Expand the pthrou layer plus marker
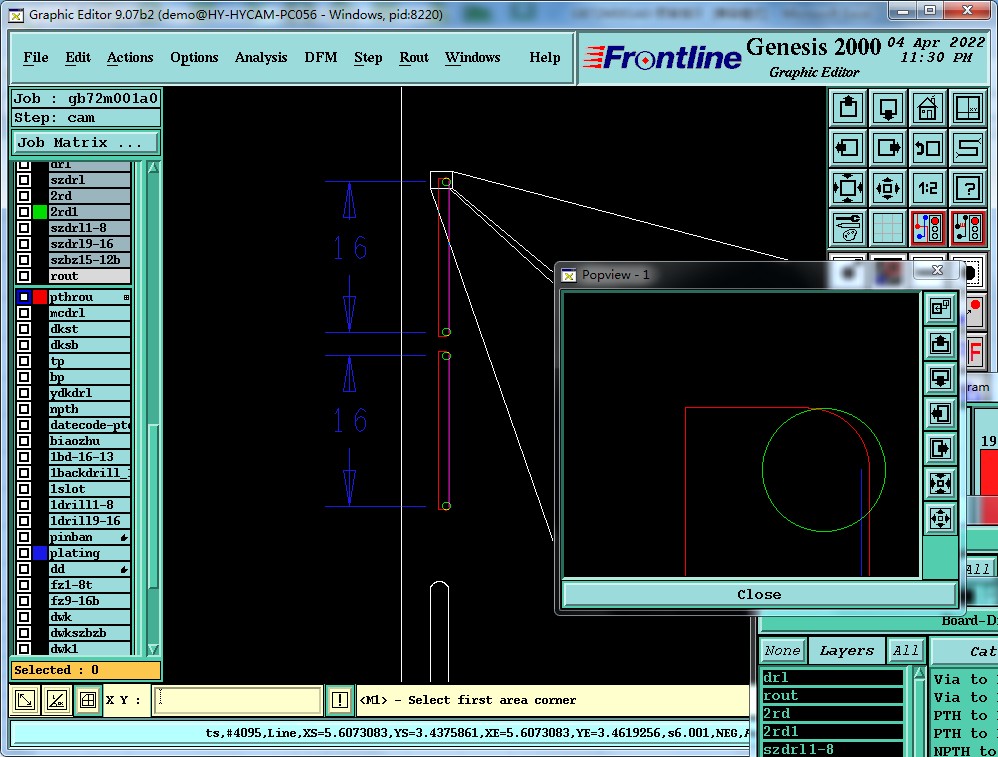The width and height of the screenshot is (998, 757). coord(127,298)
